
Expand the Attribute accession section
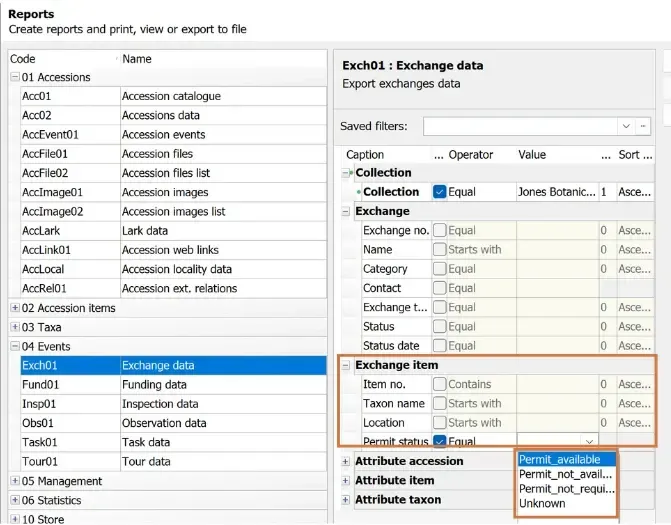(x=346, y=461)
